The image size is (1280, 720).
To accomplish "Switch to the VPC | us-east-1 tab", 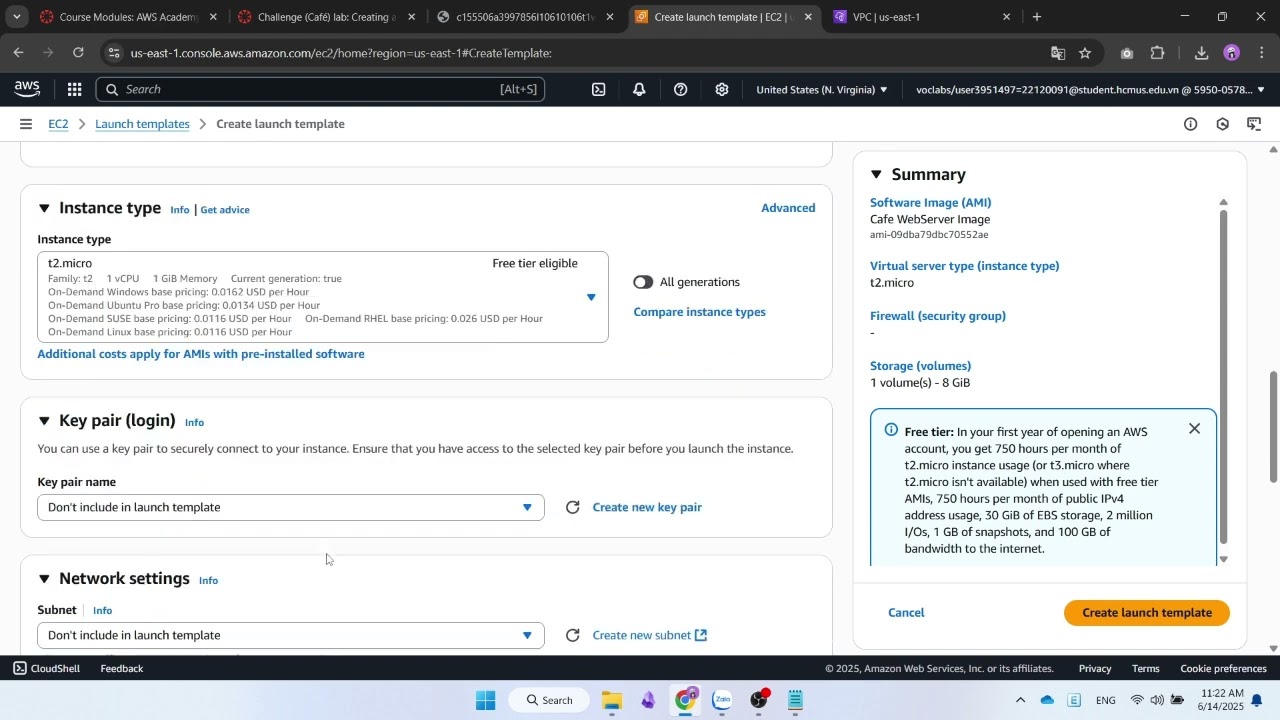I will click(x=922, y=17).
